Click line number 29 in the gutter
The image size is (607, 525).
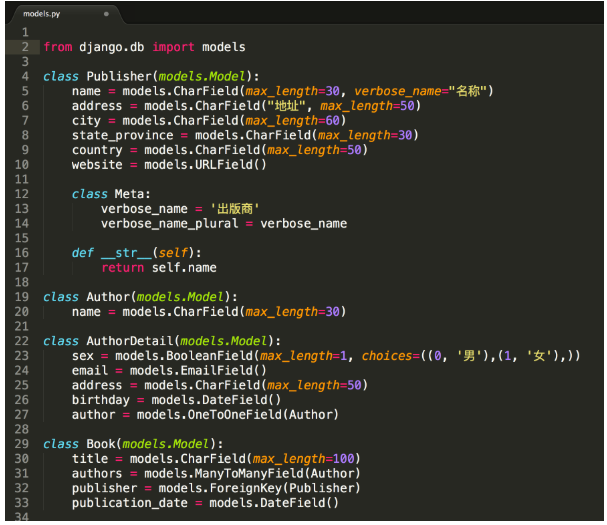click(x=22, y=444)
